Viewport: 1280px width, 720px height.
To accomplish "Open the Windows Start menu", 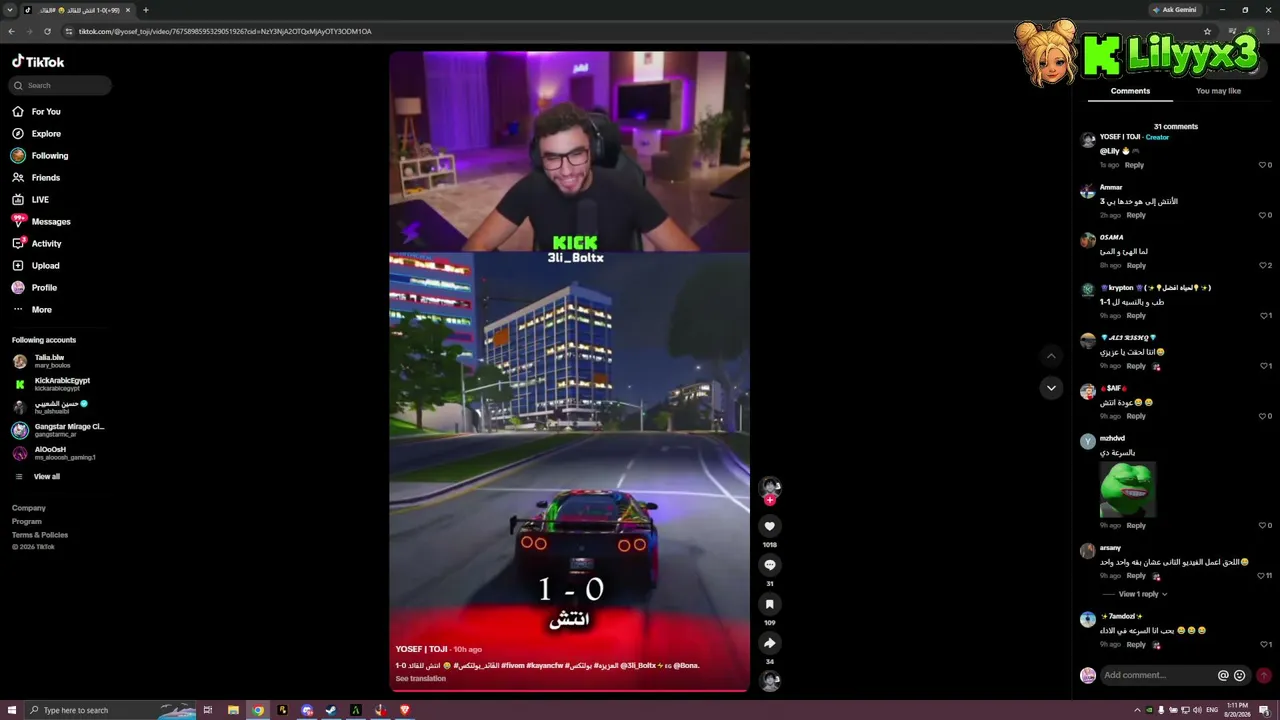I will click(x=10, y=710).
